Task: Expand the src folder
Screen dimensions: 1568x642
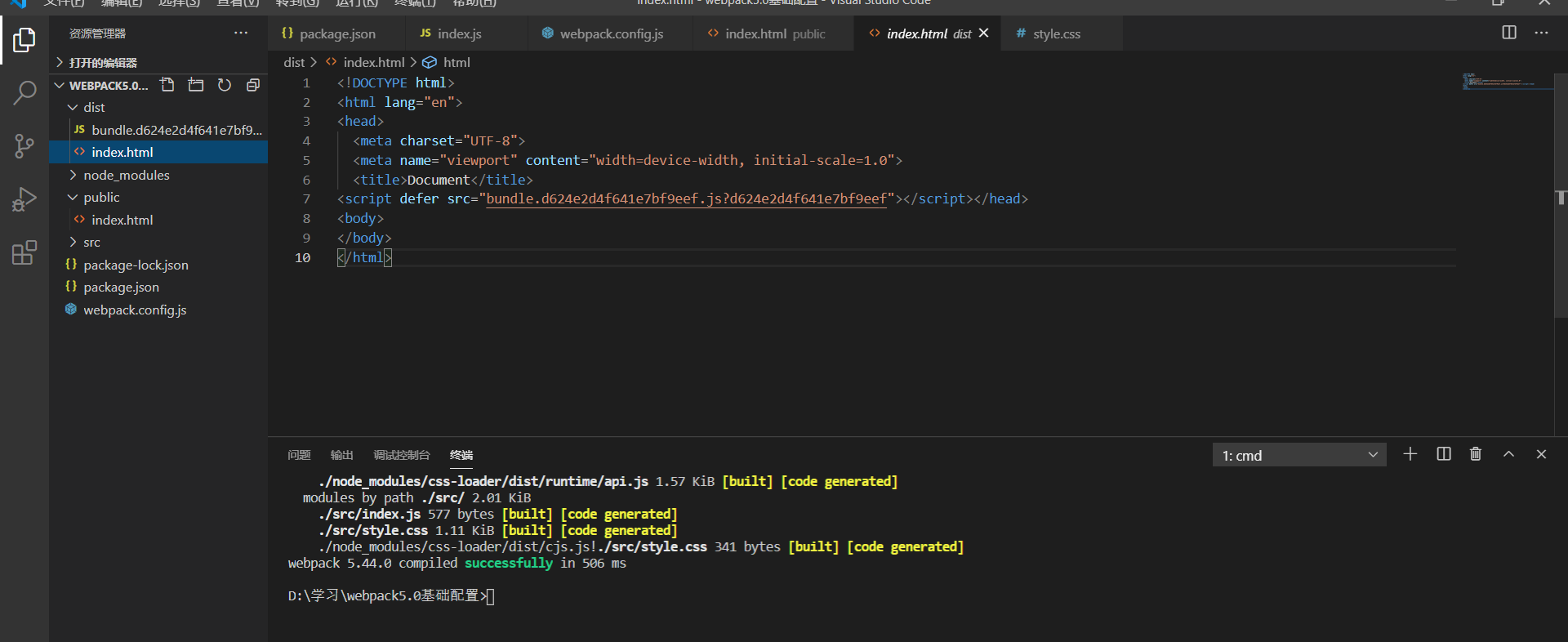Action: pyautogui.click(x=158, y=242)
